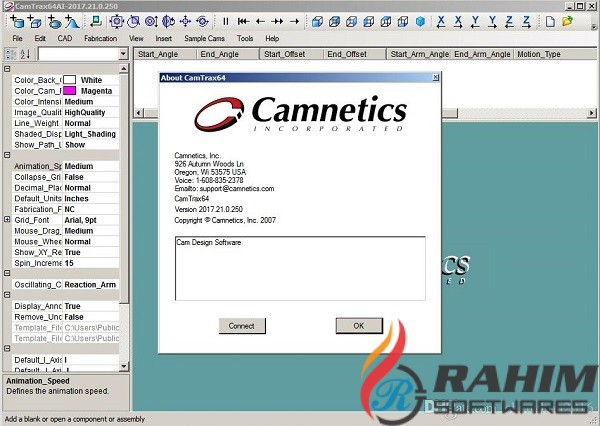Open the Fabrication menu

coord(101,38)
